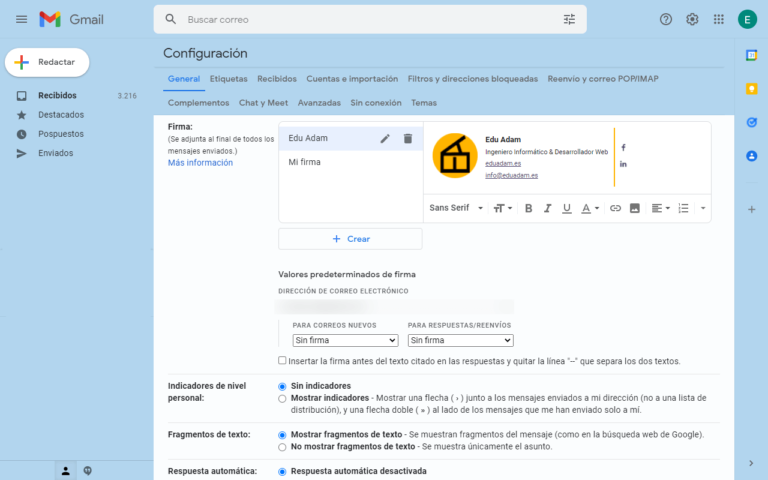This screenshot has width=768, height=480.
Task: Click the pencil icon to rename Edu Adam signature
Action: 385,138
